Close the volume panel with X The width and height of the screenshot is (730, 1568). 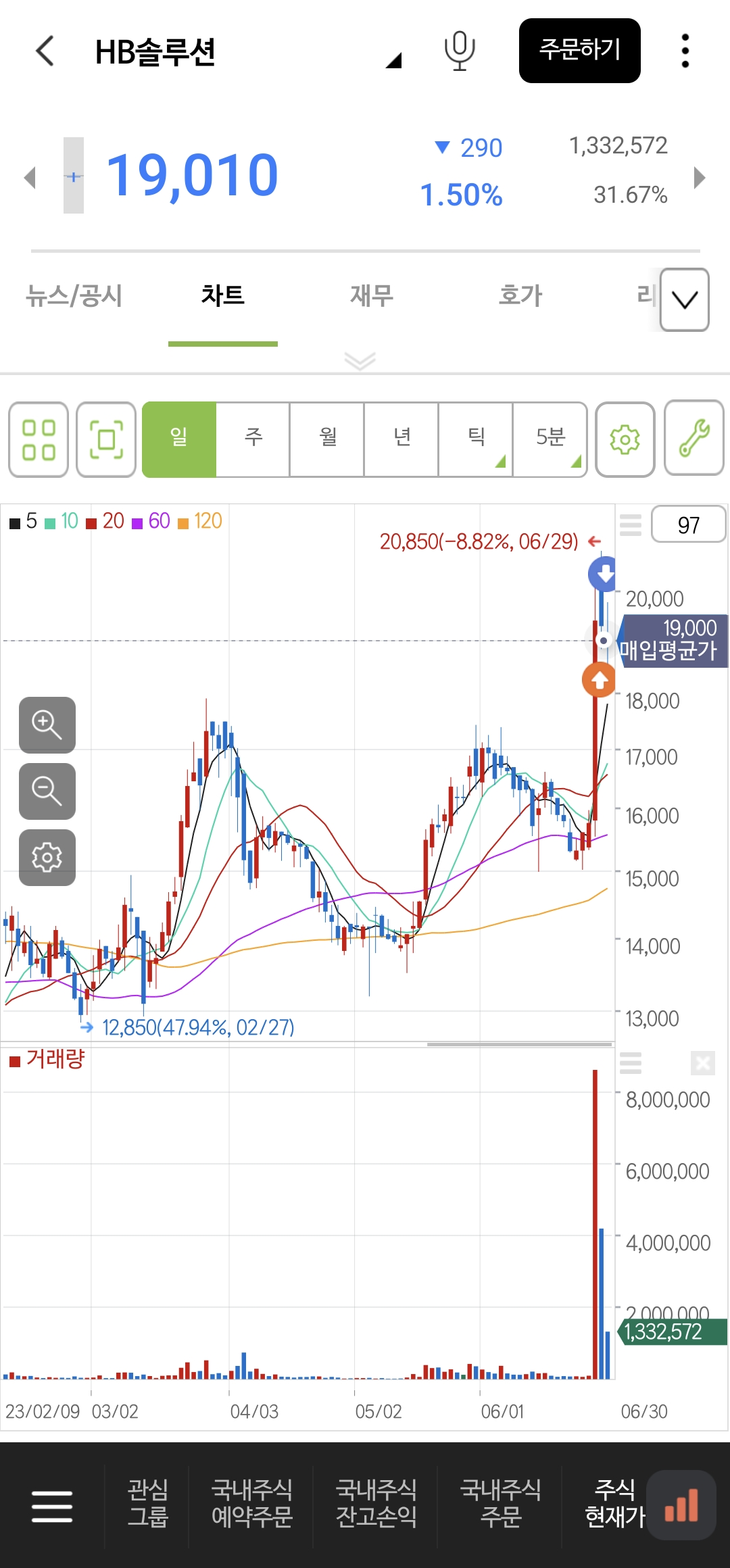703,1064
